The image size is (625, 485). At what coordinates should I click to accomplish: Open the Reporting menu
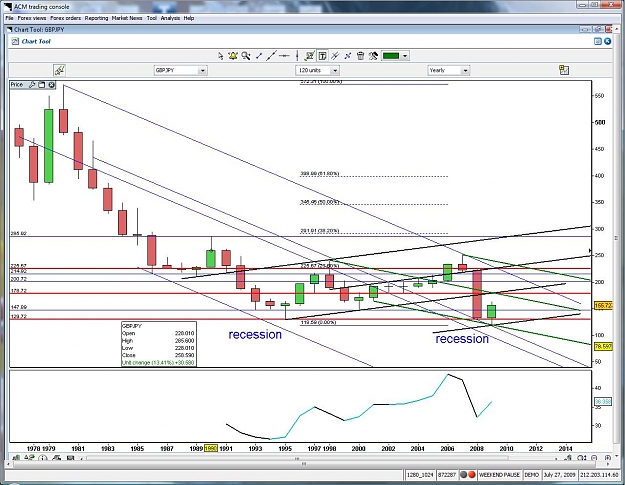[x=96, y=18]
